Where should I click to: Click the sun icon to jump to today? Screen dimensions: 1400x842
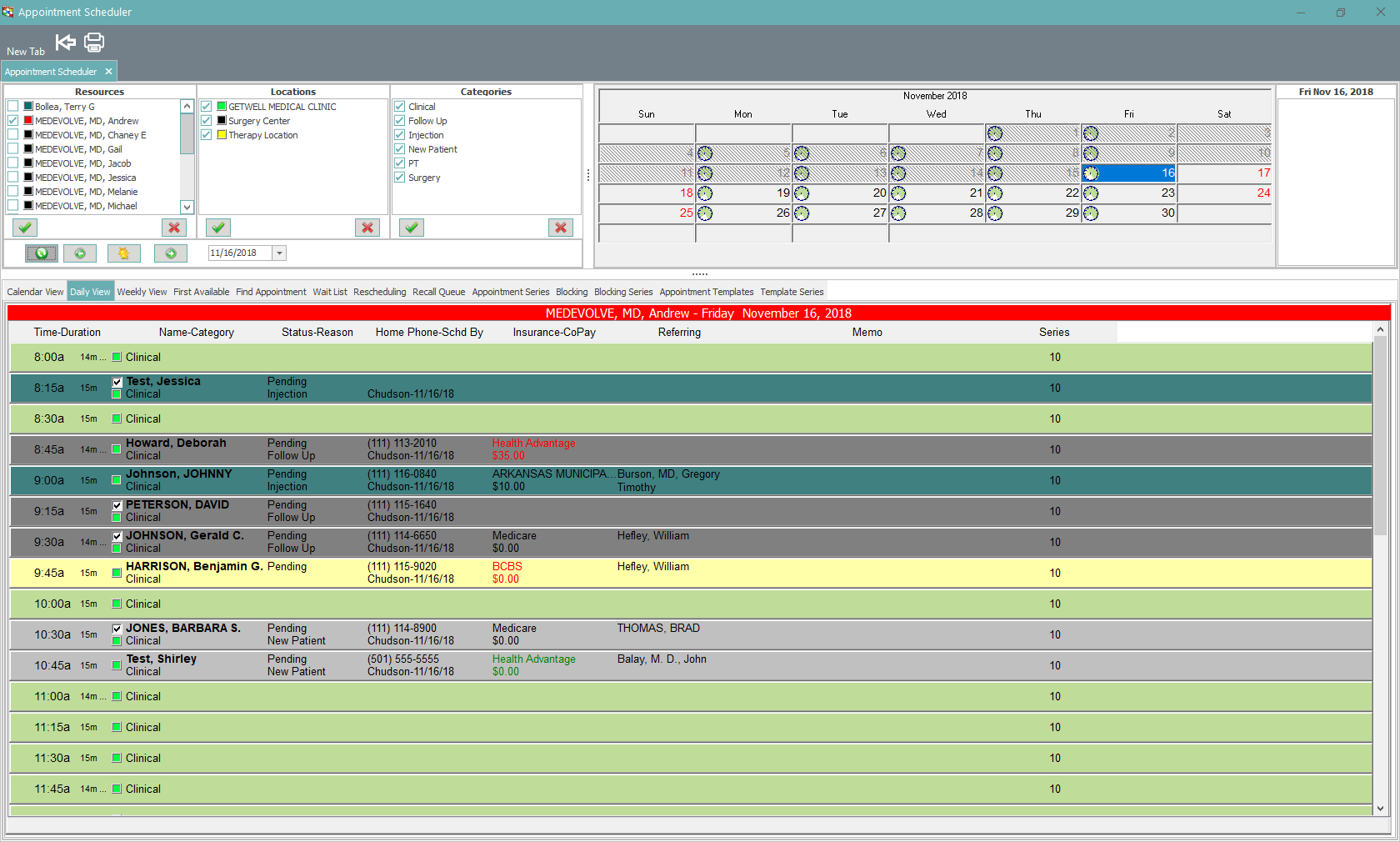tap(123, 253)
